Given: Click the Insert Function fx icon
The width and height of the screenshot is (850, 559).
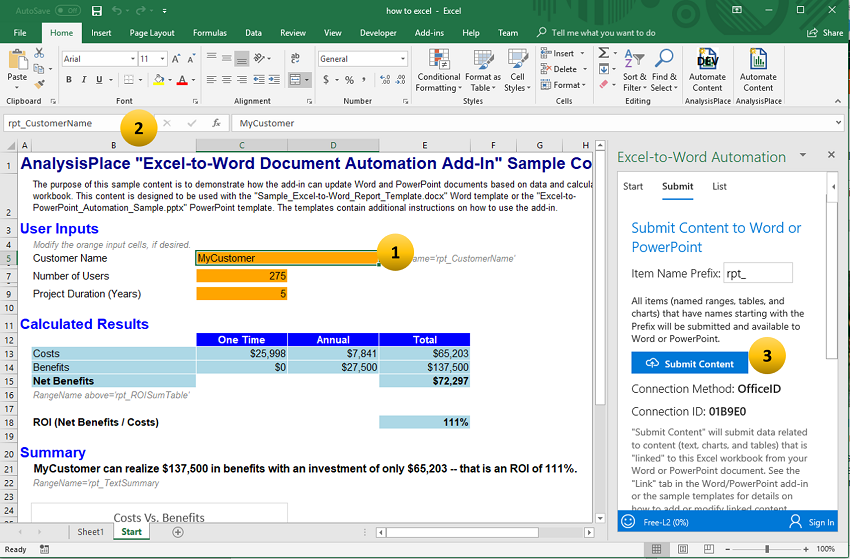Looking at the screenshot, I should point(216,123).
